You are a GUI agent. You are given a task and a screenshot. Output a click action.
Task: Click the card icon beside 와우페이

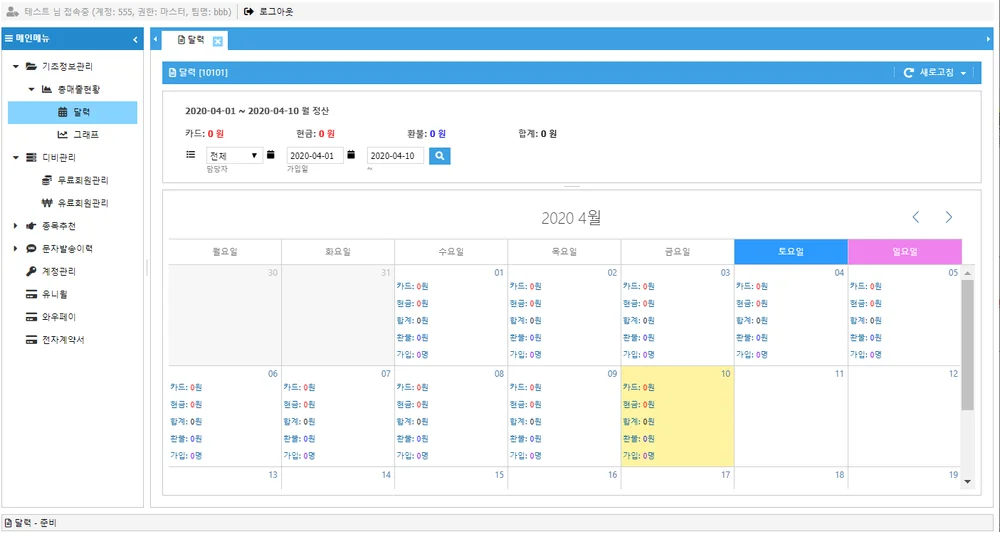31,317
